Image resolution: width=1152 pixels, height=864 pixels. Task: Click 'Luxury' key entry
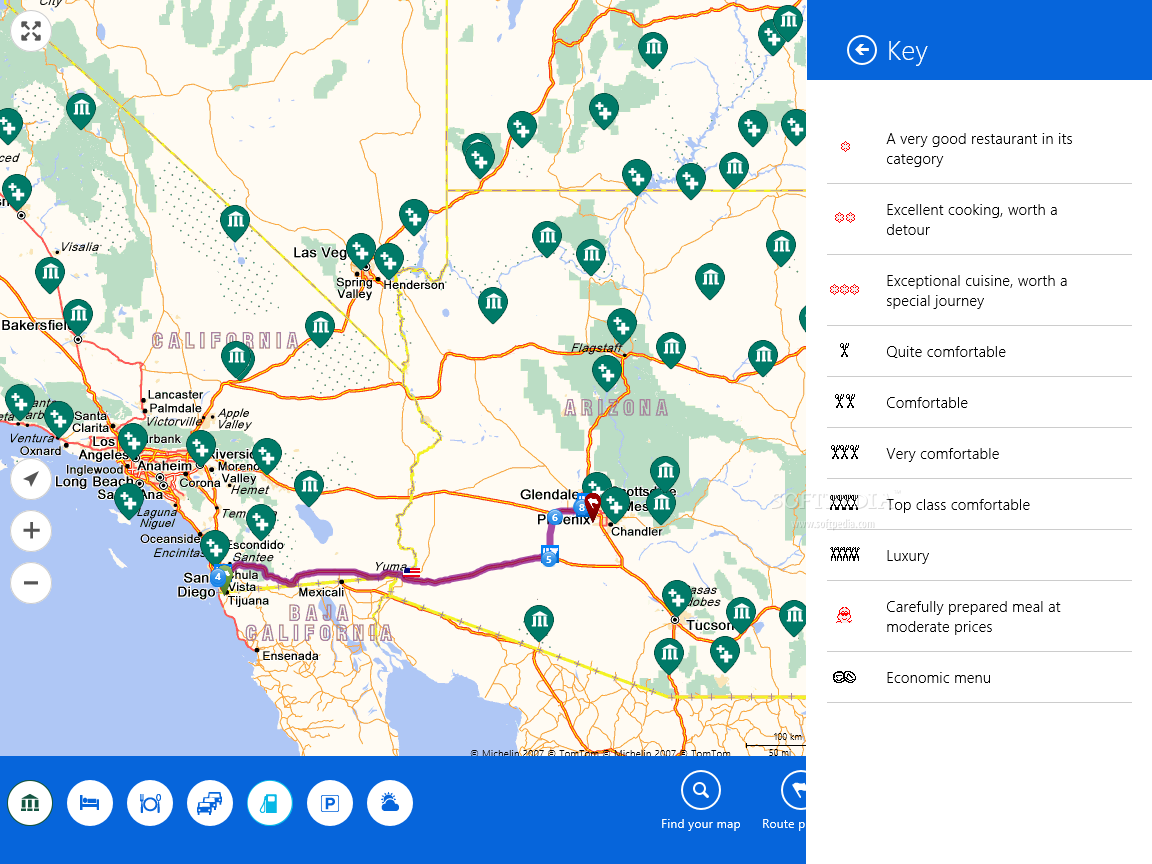979,556
